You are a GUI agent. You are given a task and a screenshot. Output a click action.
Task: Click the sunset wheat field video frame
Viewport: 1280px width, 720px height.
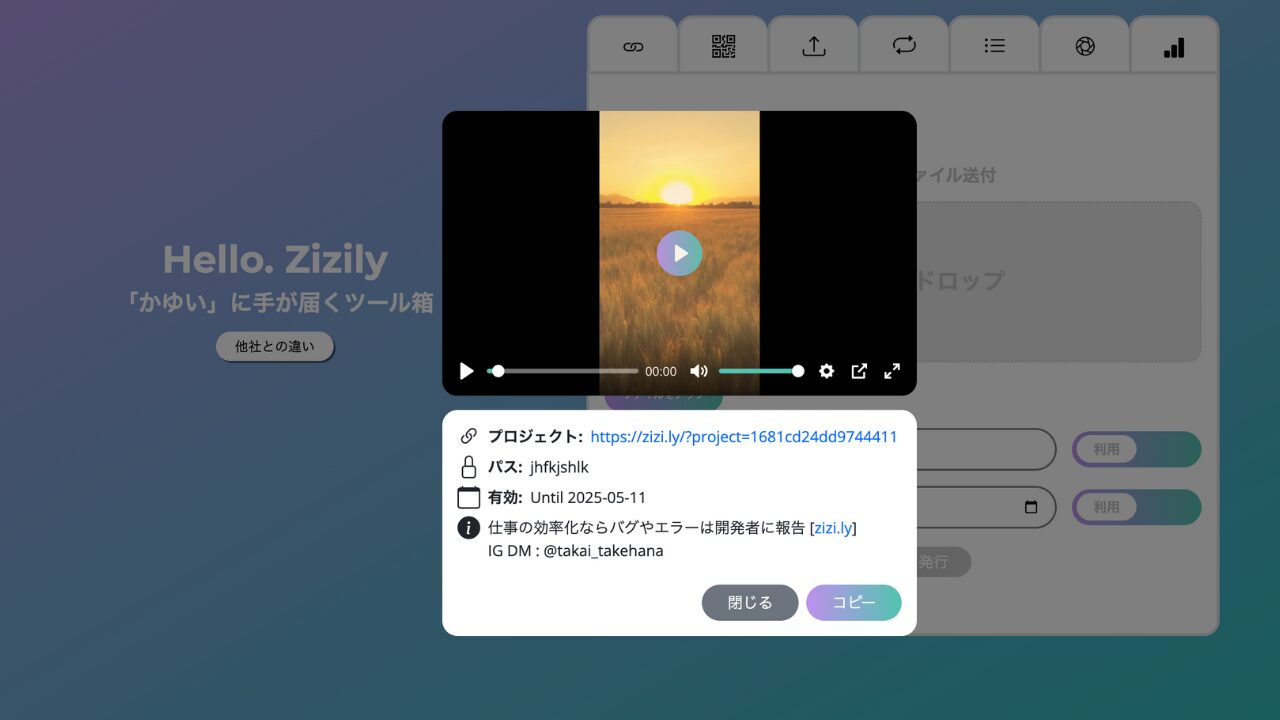(679, 253)
